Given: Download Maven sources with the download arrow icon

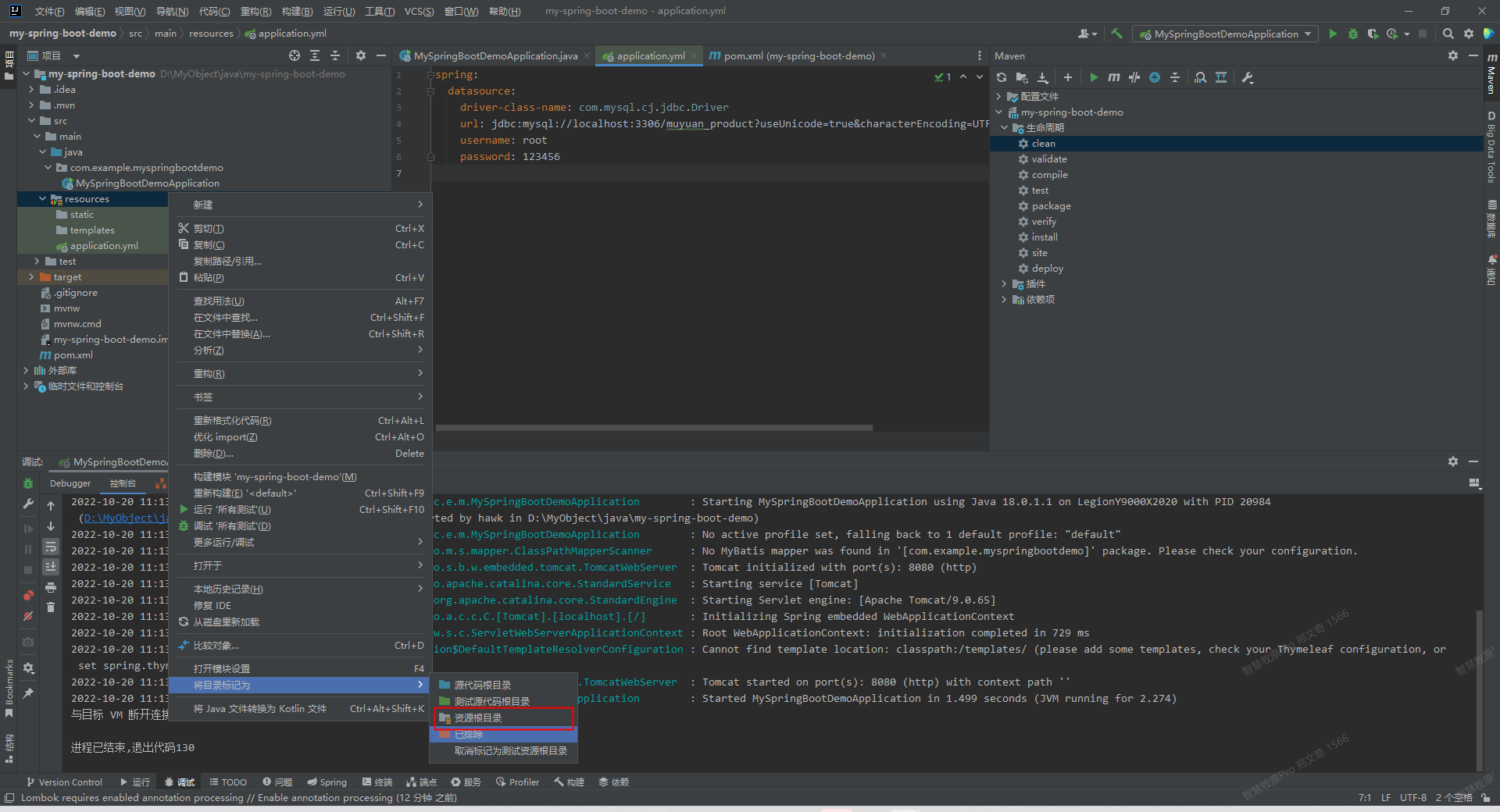Looking at the screenshot, I should click(1042, 77).
